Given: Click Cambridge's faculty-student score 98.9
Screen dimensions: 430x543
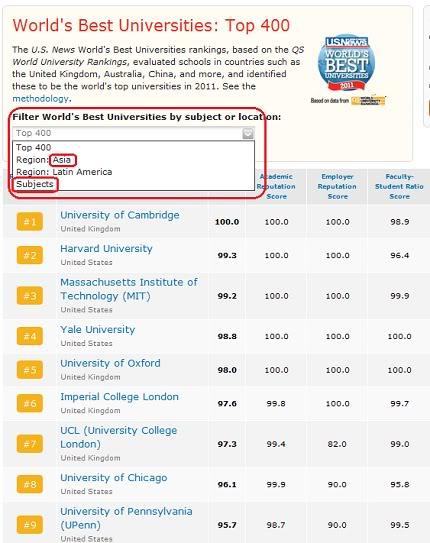Looking at the screenshot, I should (x=400, y=222).
